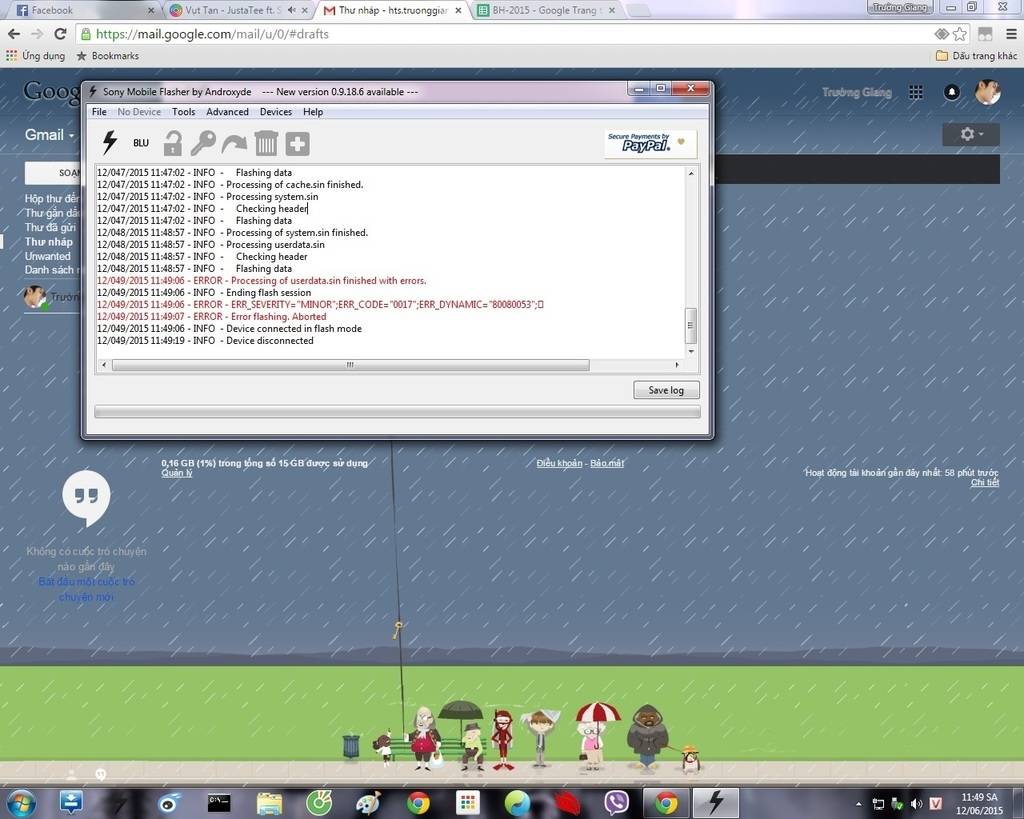Image resolution: width=1024 pixels, height=819 pixels.
Task: Click the Chrome address bar URL
Action: 212,34
